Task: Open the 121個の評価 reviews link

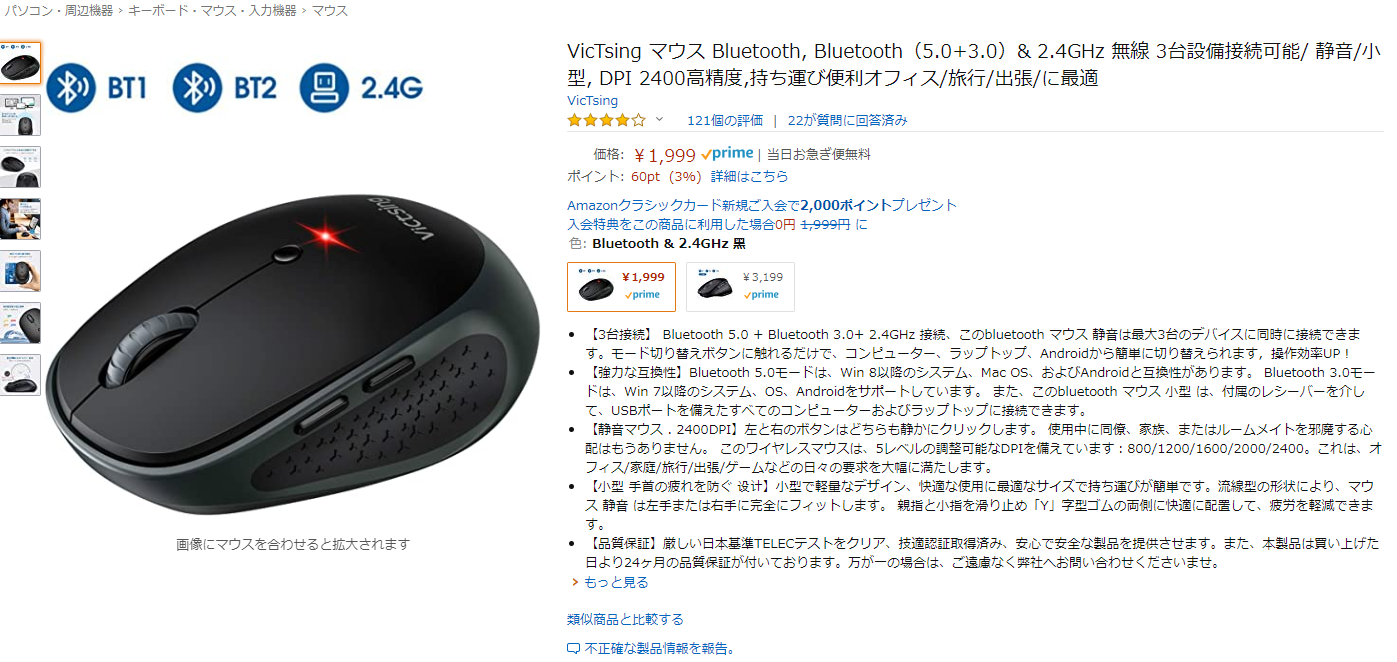Action: (x=725, y=120)
